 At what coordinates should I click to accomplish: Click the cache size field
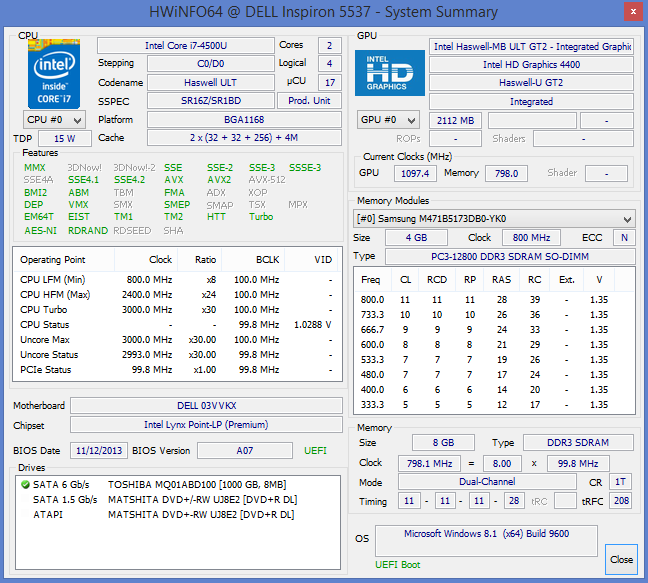(244, 138)
